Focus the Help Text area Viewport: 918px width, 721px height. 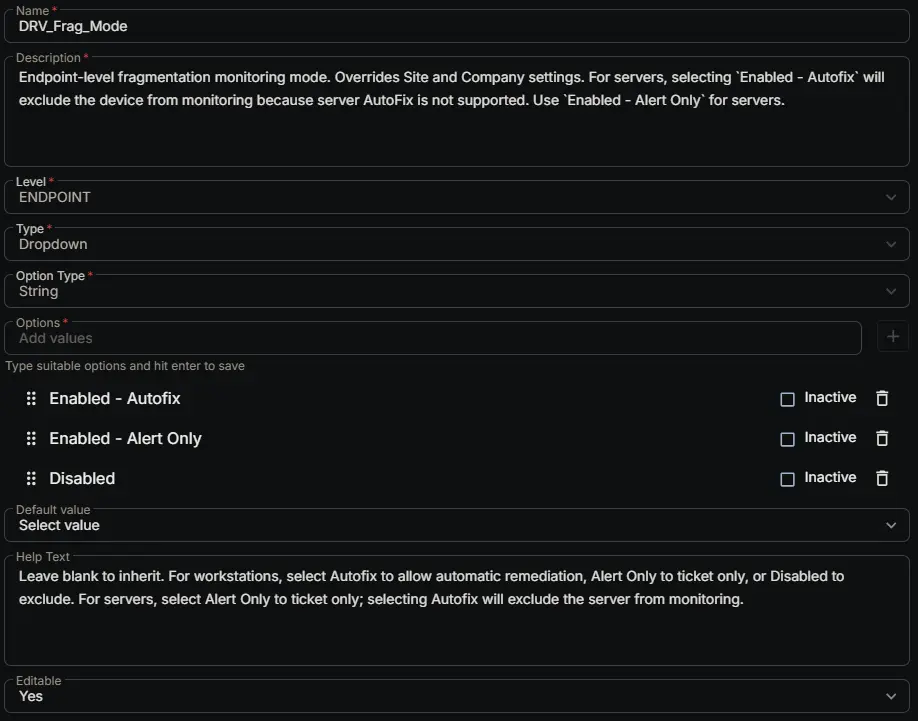(x=457, y=610)
